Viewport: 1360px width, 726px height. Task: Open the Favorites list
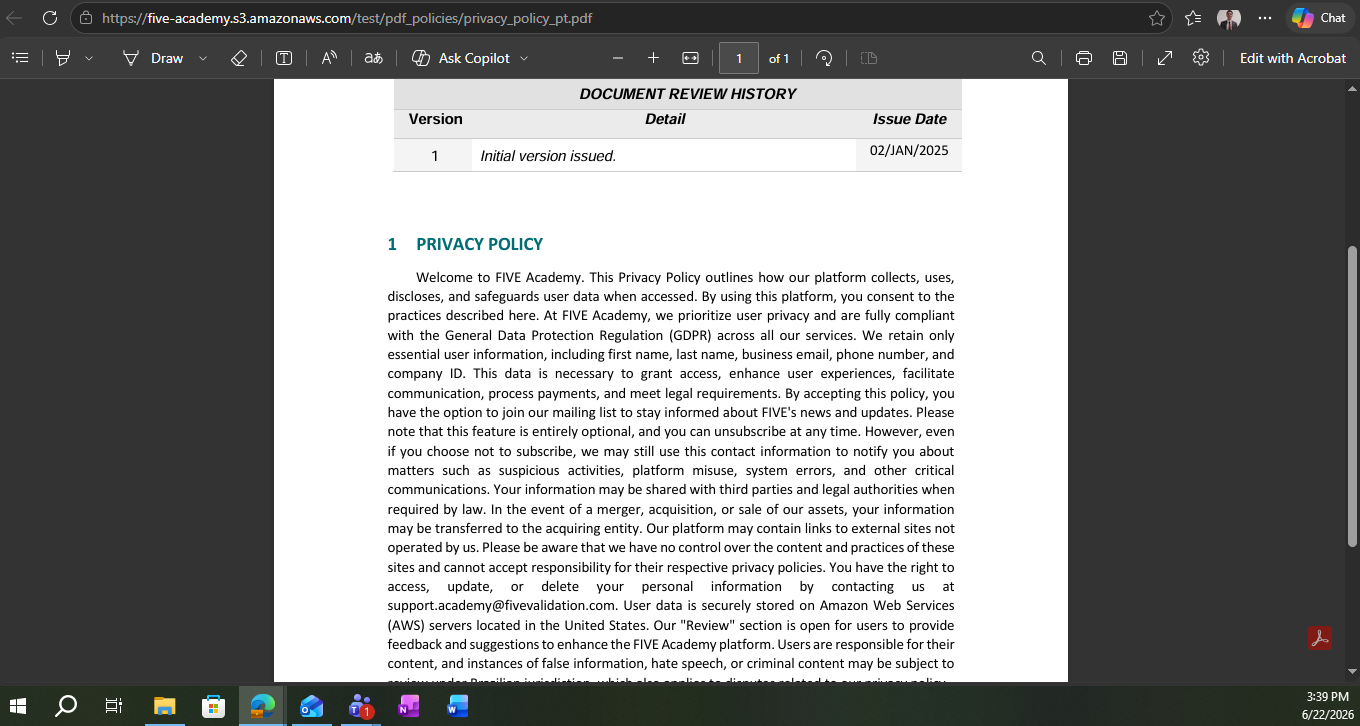[x=1193, y=17]
